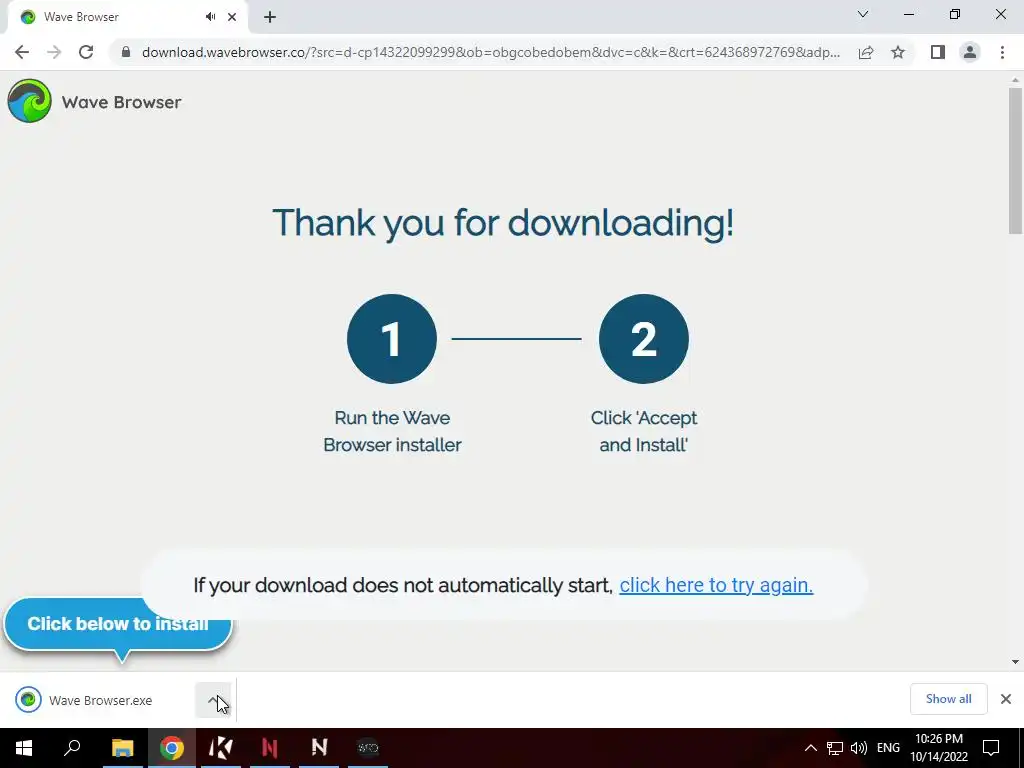The width and height of the screenshot is (1024, 768).
Task: Click the forward navigation arrow
Action: [54, 52]
